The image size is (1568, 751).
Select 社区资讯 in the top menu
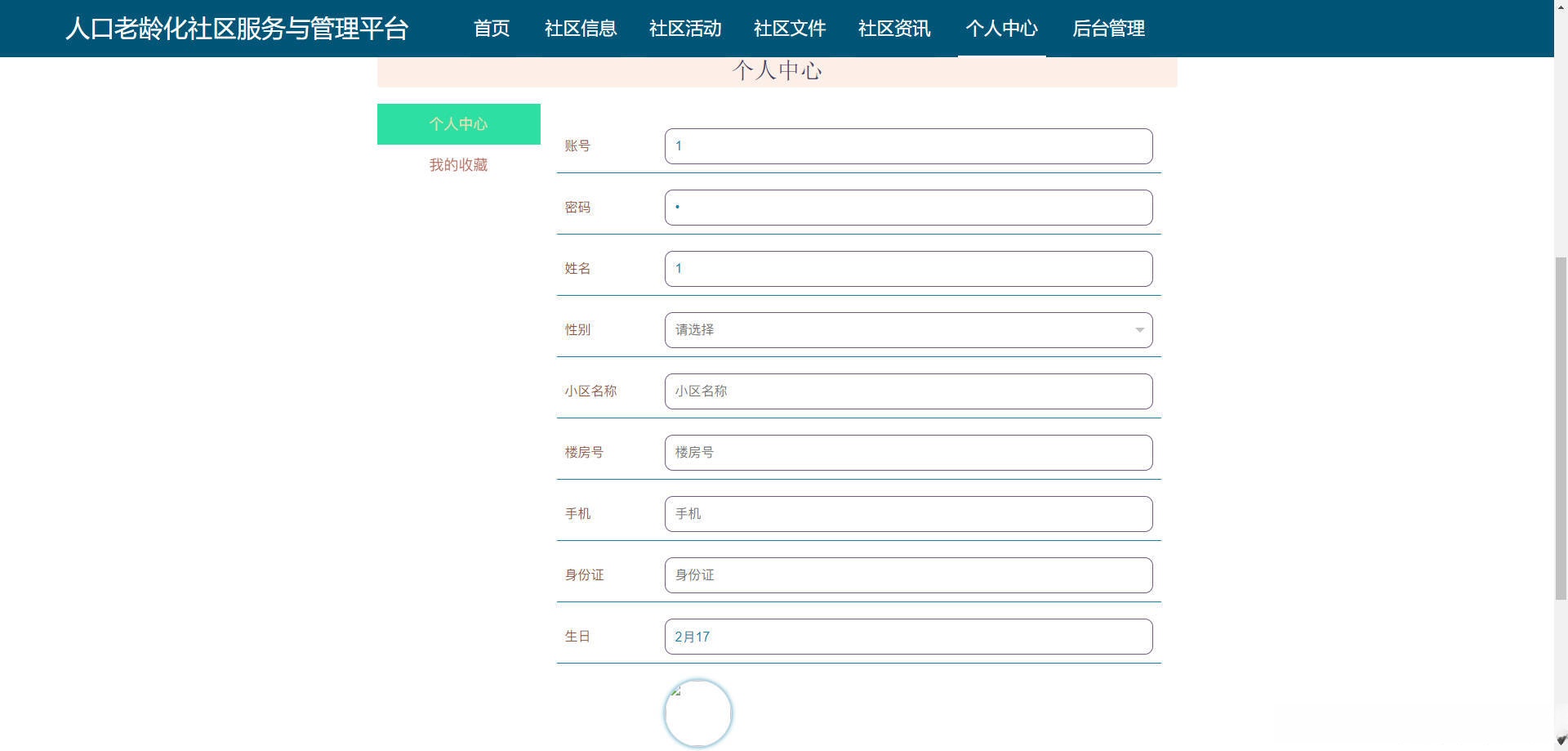pos(894,29)
